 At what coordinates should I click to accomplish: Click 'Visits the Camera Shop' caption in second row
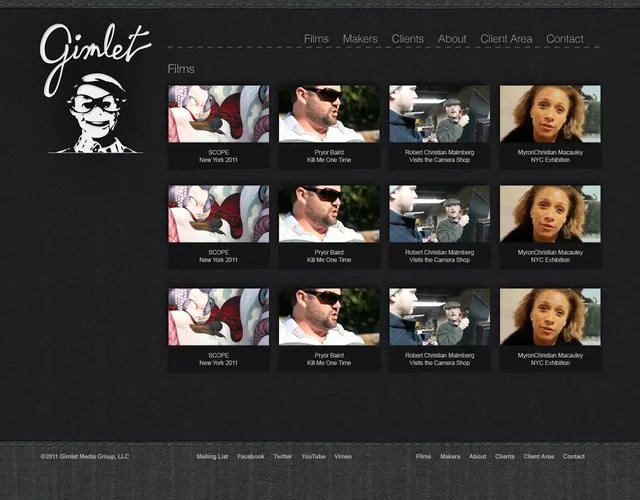tap(440, 260)
